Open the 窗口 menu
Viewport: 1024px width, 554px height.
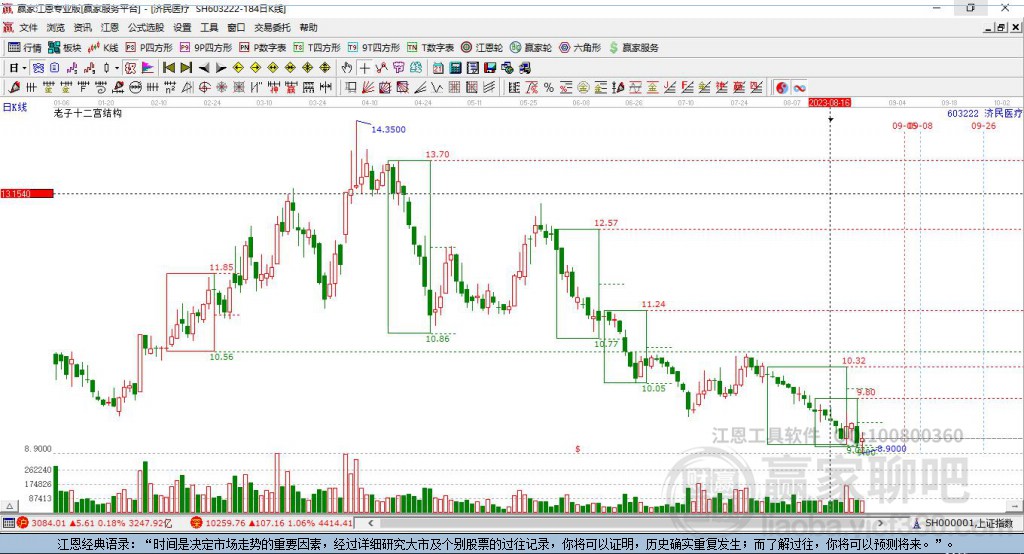click(x=236, y=27)
